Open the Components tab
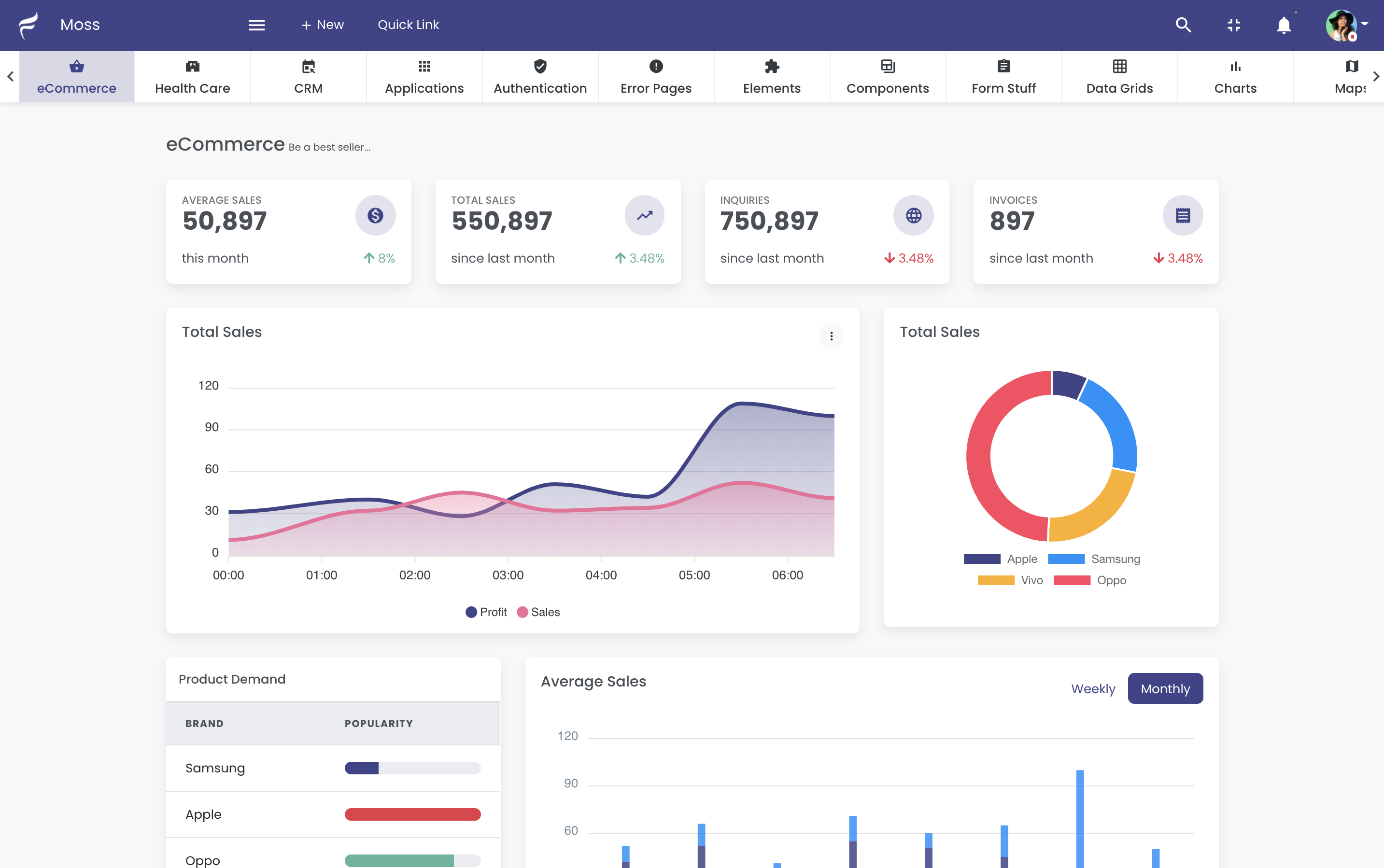This screenshot has width=1384, height=868. 888,77
